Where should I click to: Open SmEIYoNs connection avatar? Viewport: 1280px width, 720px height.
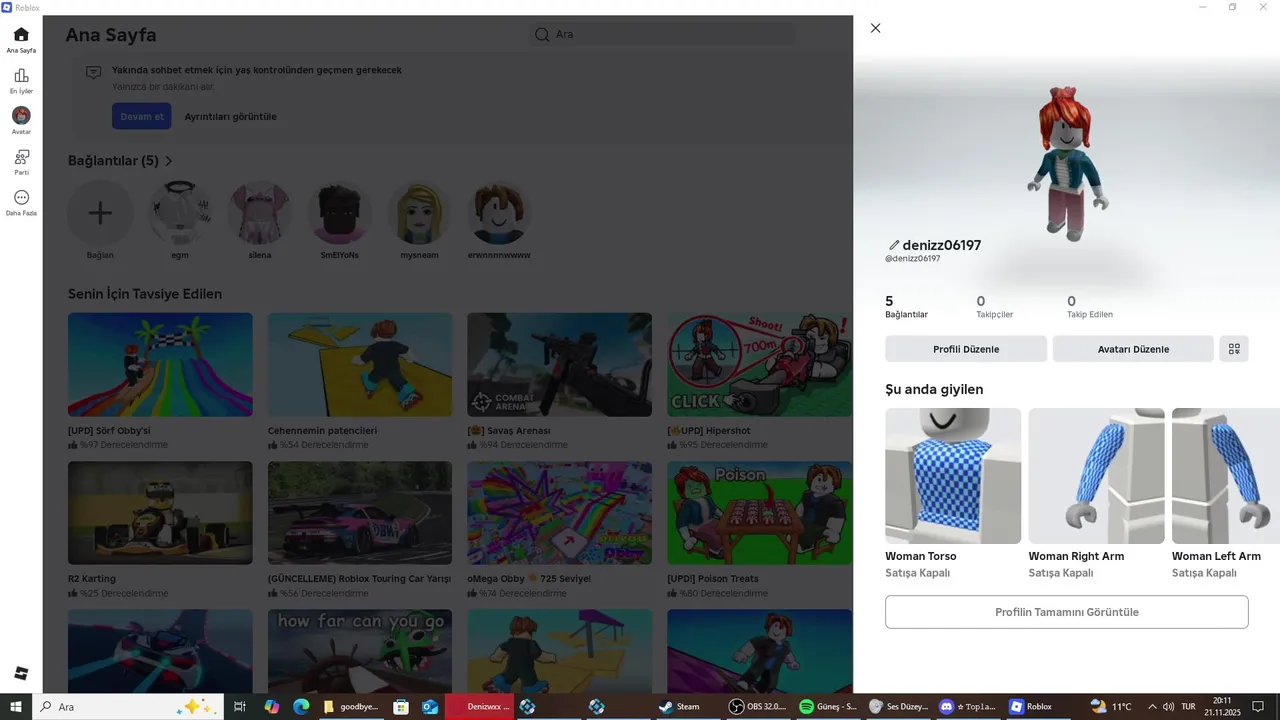(x=340, y=213)
